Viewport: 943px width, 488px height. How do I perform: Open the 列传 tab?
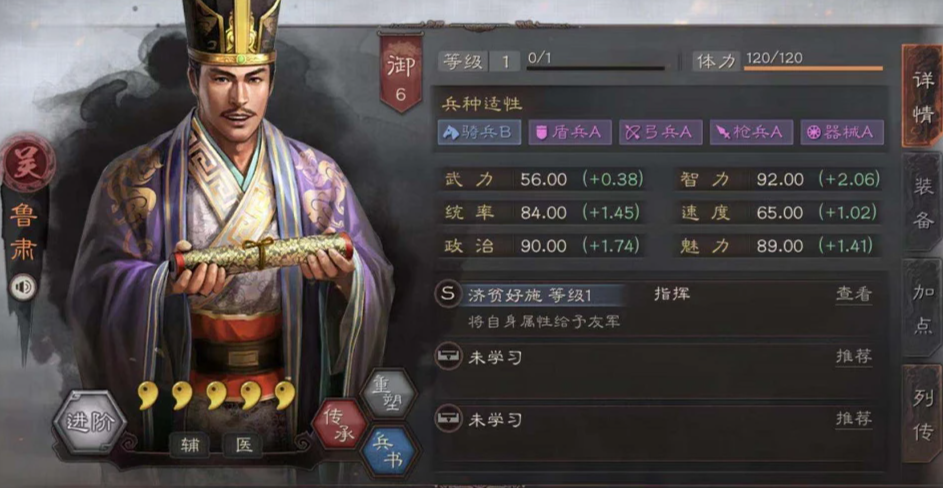pos(923,413)
